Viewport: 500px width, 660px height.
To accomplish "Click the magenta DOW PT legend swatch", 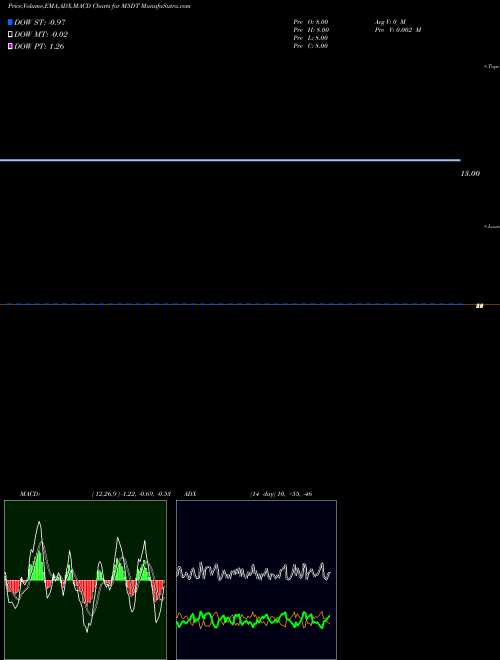I will 10,46.
